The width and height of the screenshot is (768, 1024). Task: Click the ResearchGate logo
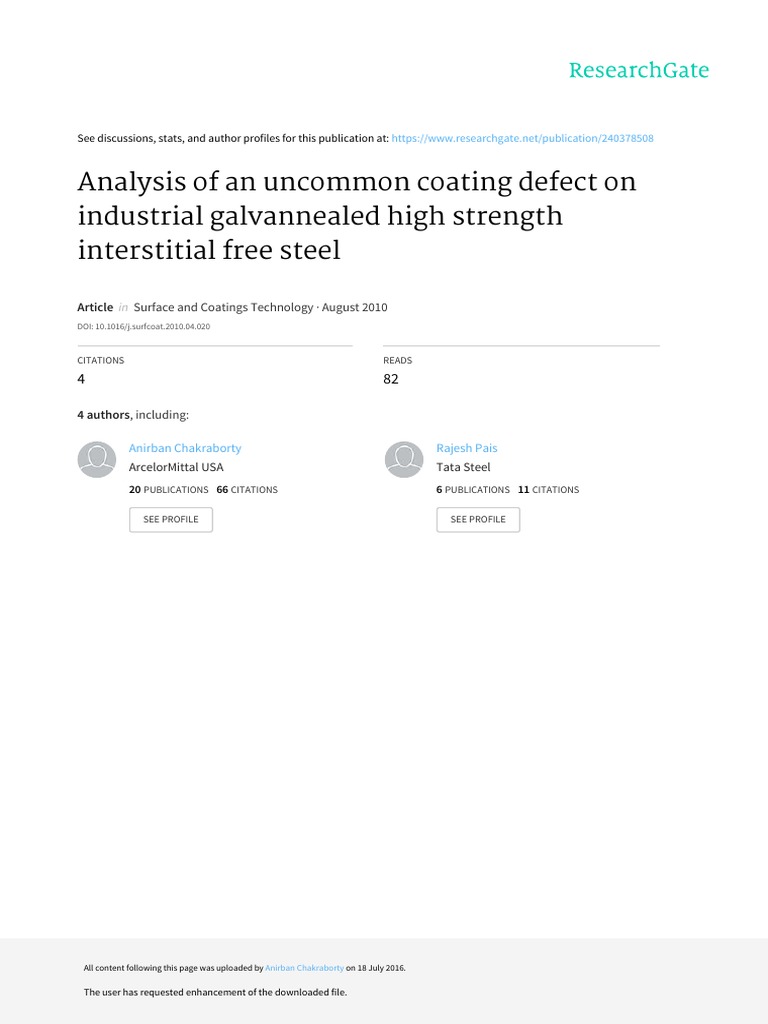(x=638, y=70)
